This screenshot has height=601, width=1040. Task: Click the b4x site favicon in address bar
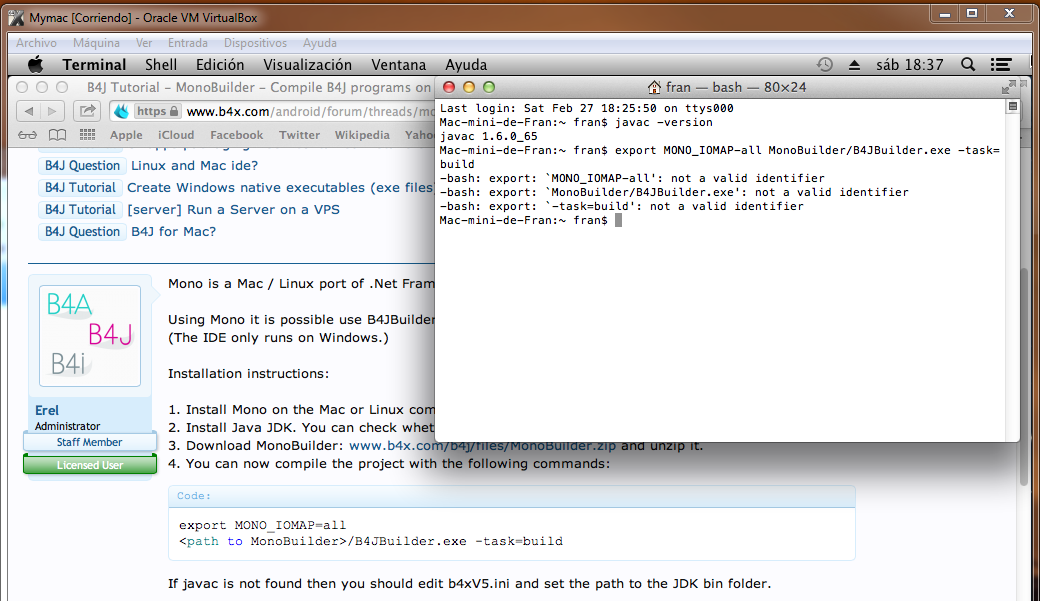click(x=121, y=111)
